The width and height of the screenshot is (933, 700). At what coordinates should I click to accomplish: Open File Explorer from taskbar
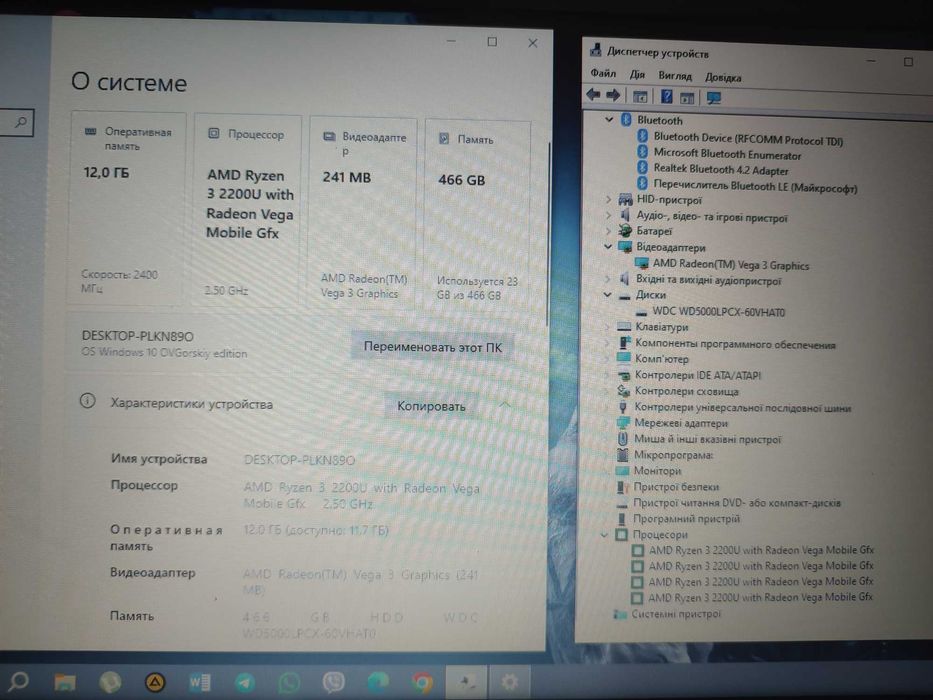click(x=65, y=682)
